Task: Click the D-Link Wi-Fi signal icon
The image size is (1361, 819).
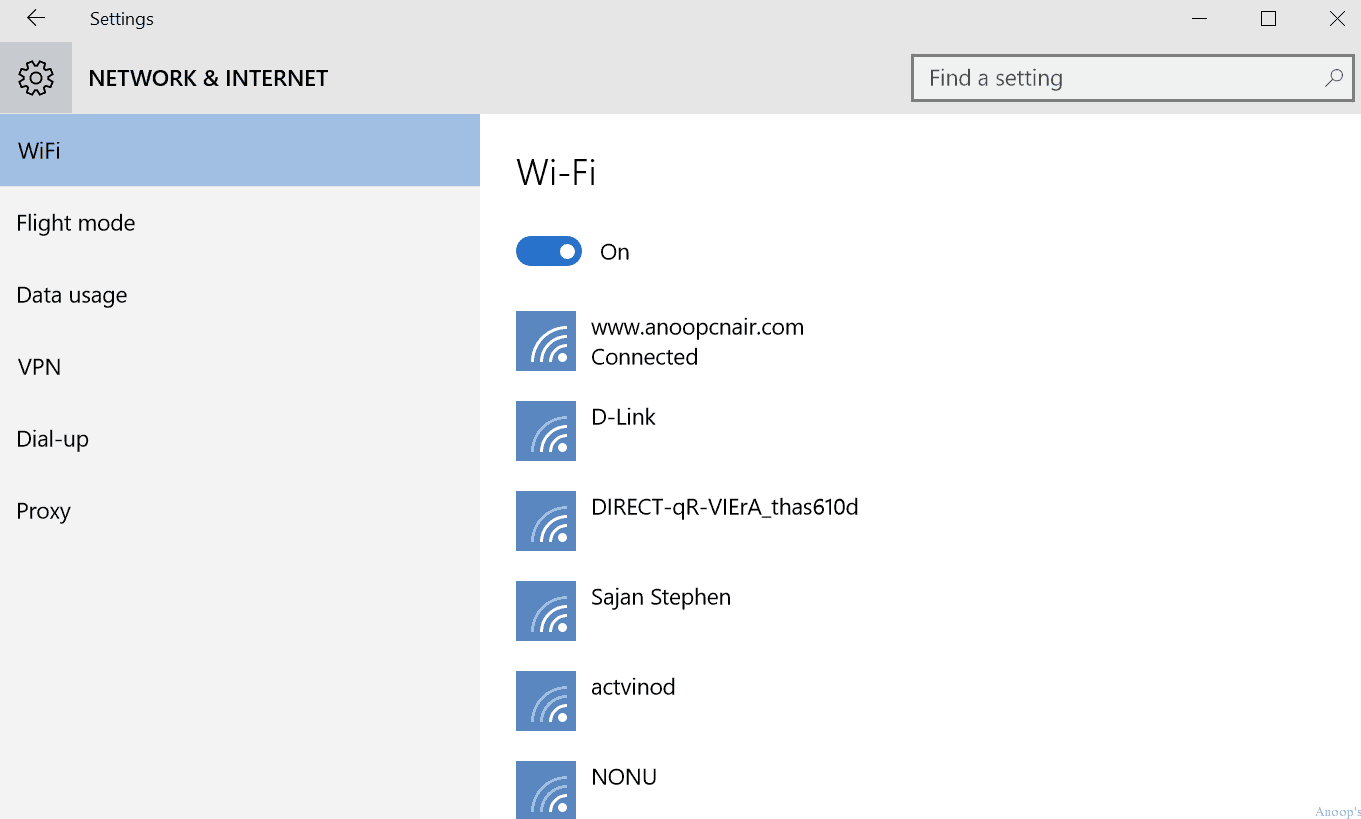Action: point(546,431)
